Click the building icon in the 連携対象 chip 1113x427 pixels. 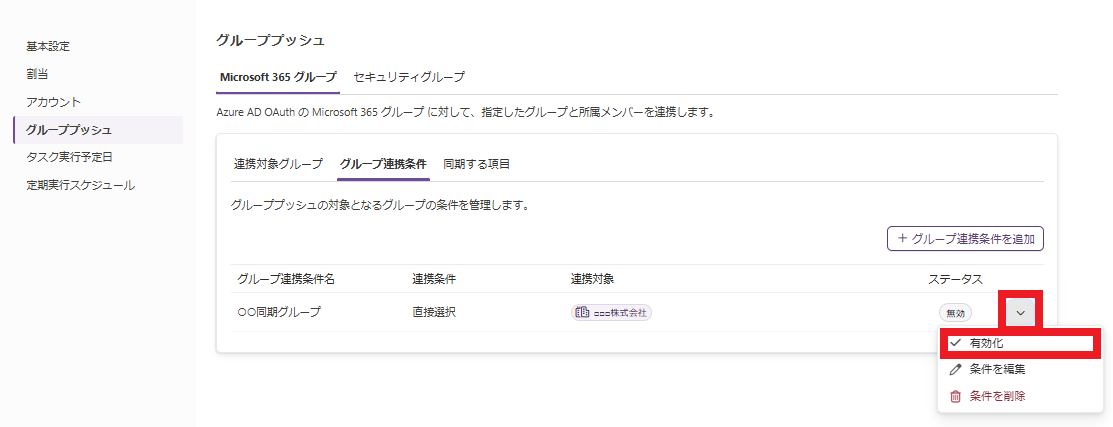coord(582,312)
